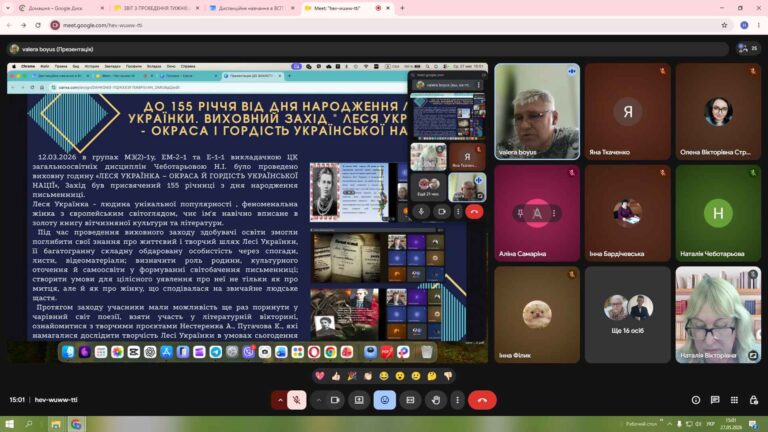Click the meet.google.com address bar
The width and height of the screenshot is (768, 432).
pos(389,25)
